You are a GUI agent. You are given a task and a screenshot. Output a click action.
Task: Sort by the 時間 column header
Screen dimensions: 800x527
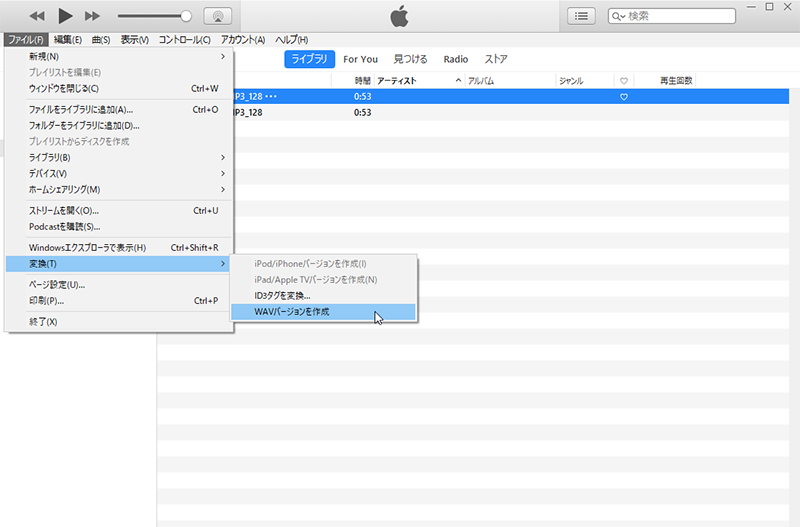(362, 81)
